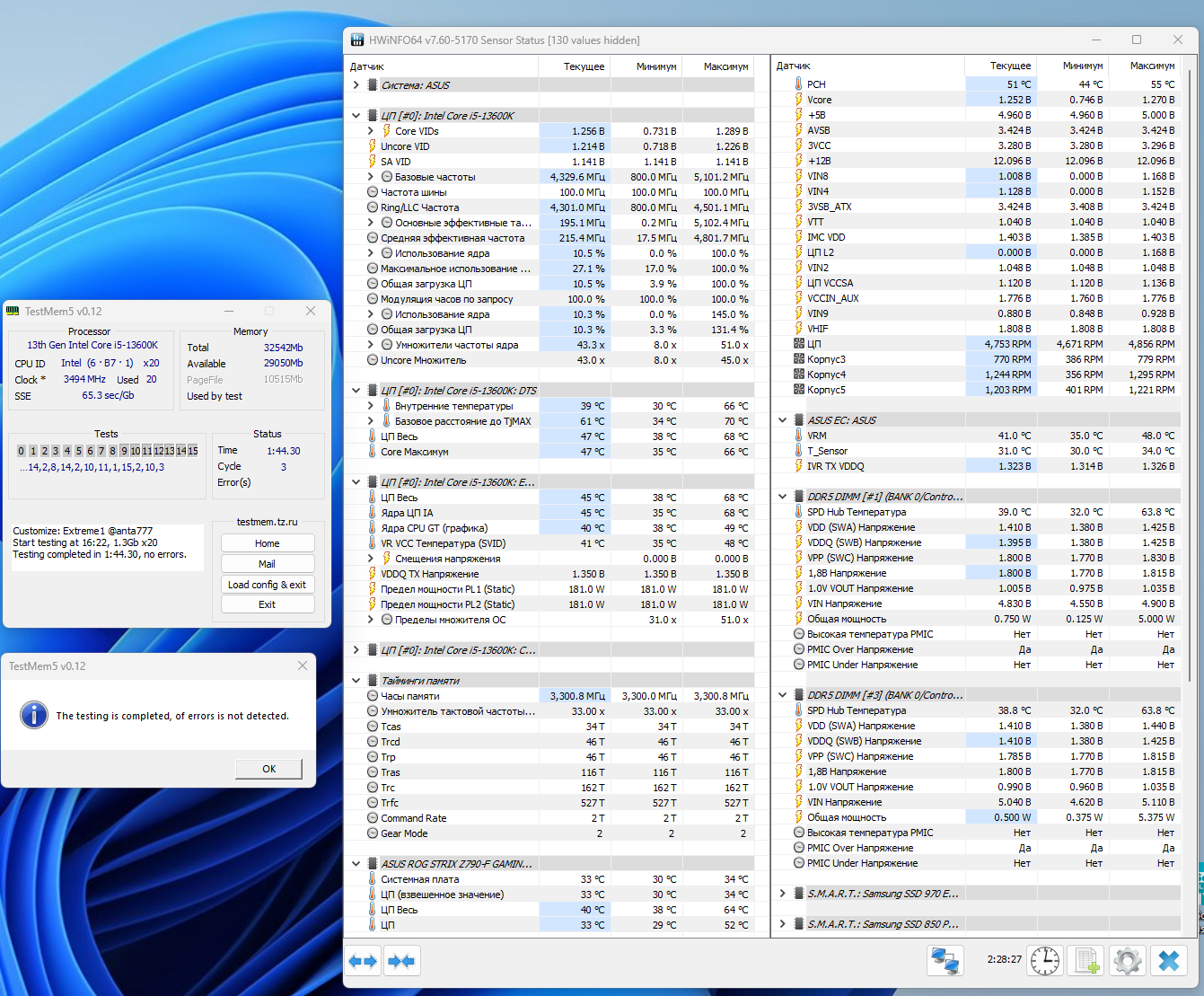Click the expand layout arrows button in HWiNFO
Screen dimensions: 1204x996
click(x=363, y=961)
